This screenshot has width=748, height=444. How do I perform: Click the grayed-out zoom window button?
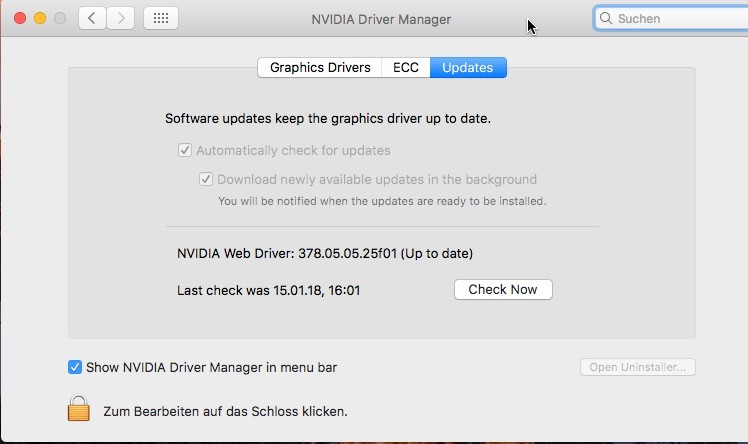60,18
